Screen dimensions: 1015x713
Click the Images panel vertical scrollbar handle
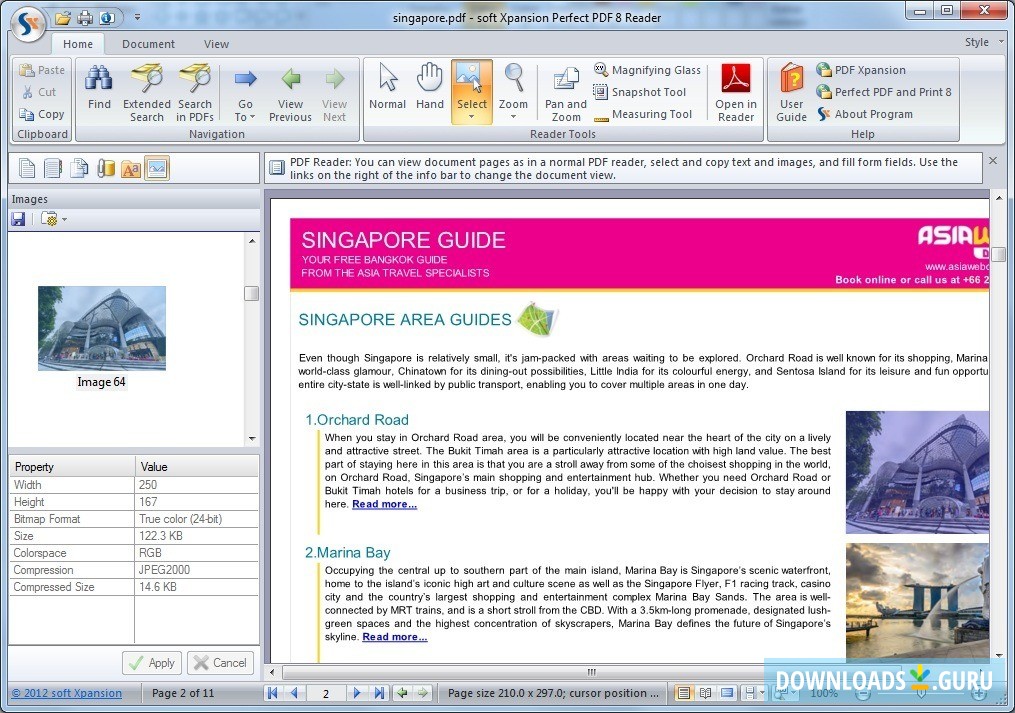(252, 293)
